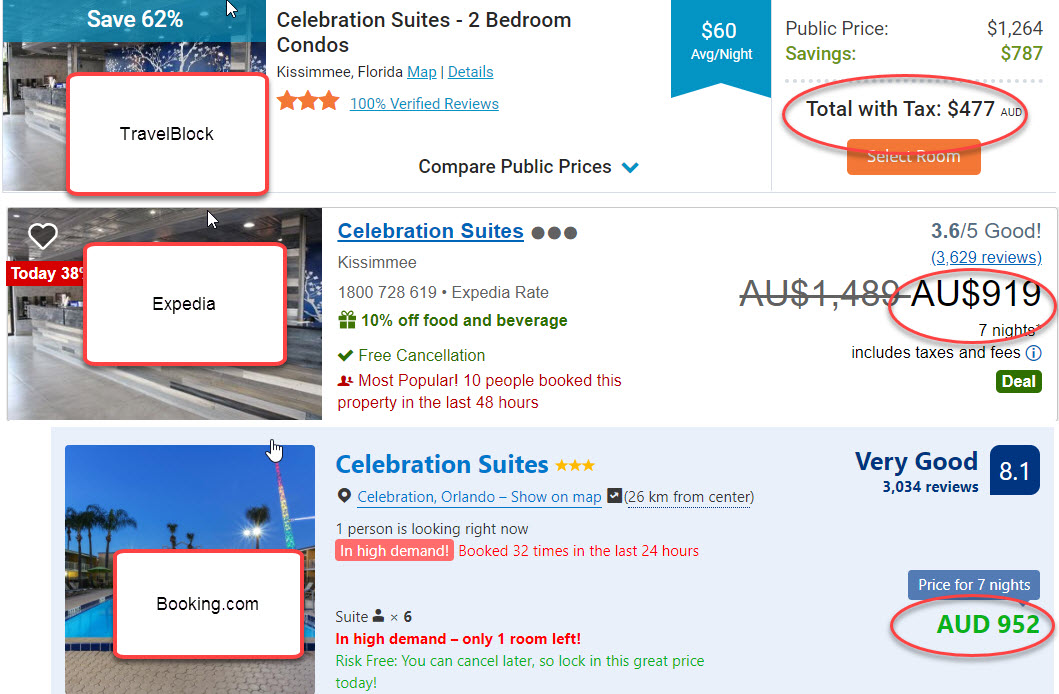The height and width of the screenshot is (694, 1059).
Task: Click the 8.1 review score badge
Action: [1014, 471]
